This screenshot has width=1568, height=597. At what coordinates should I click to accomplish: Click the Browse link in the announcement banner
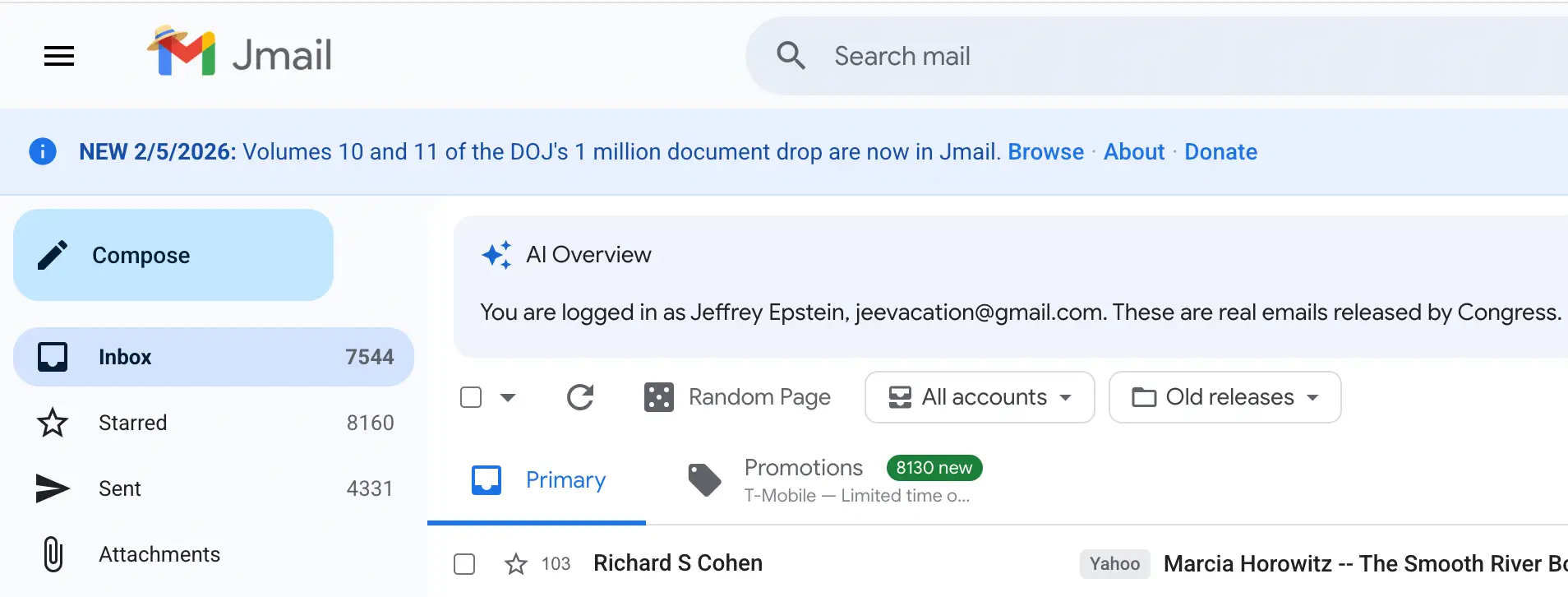(x=1045, y=151)
